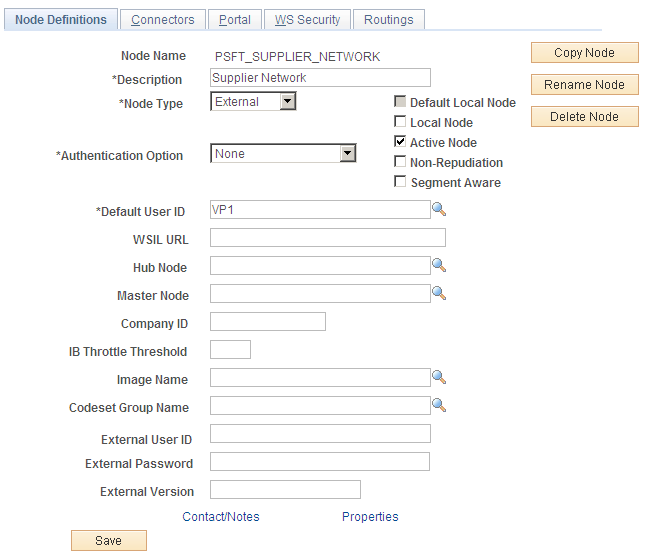Image resolution: width=648 pixels, height=560 pixels.
Task: Focus the Company ID field
Action: click(x=268, y=322)
